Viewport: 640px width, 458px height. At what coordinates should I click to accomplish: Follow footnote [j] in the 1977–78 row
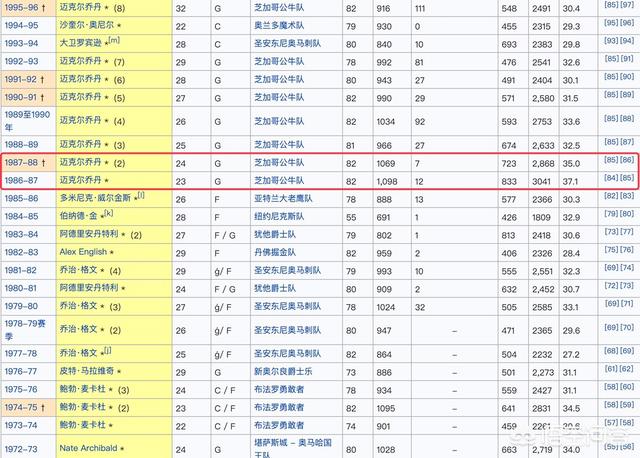click(108, 350)
